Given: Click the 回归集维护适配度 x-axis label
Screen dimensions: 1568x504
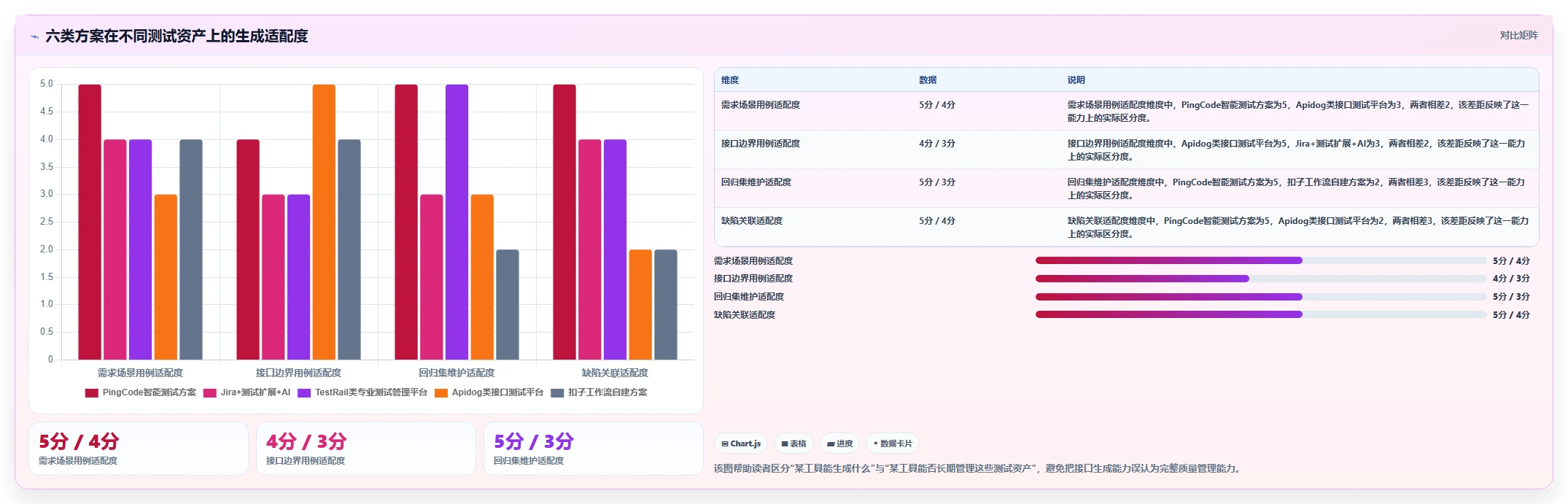Looking at the screenshot, I should pos(457,373).
